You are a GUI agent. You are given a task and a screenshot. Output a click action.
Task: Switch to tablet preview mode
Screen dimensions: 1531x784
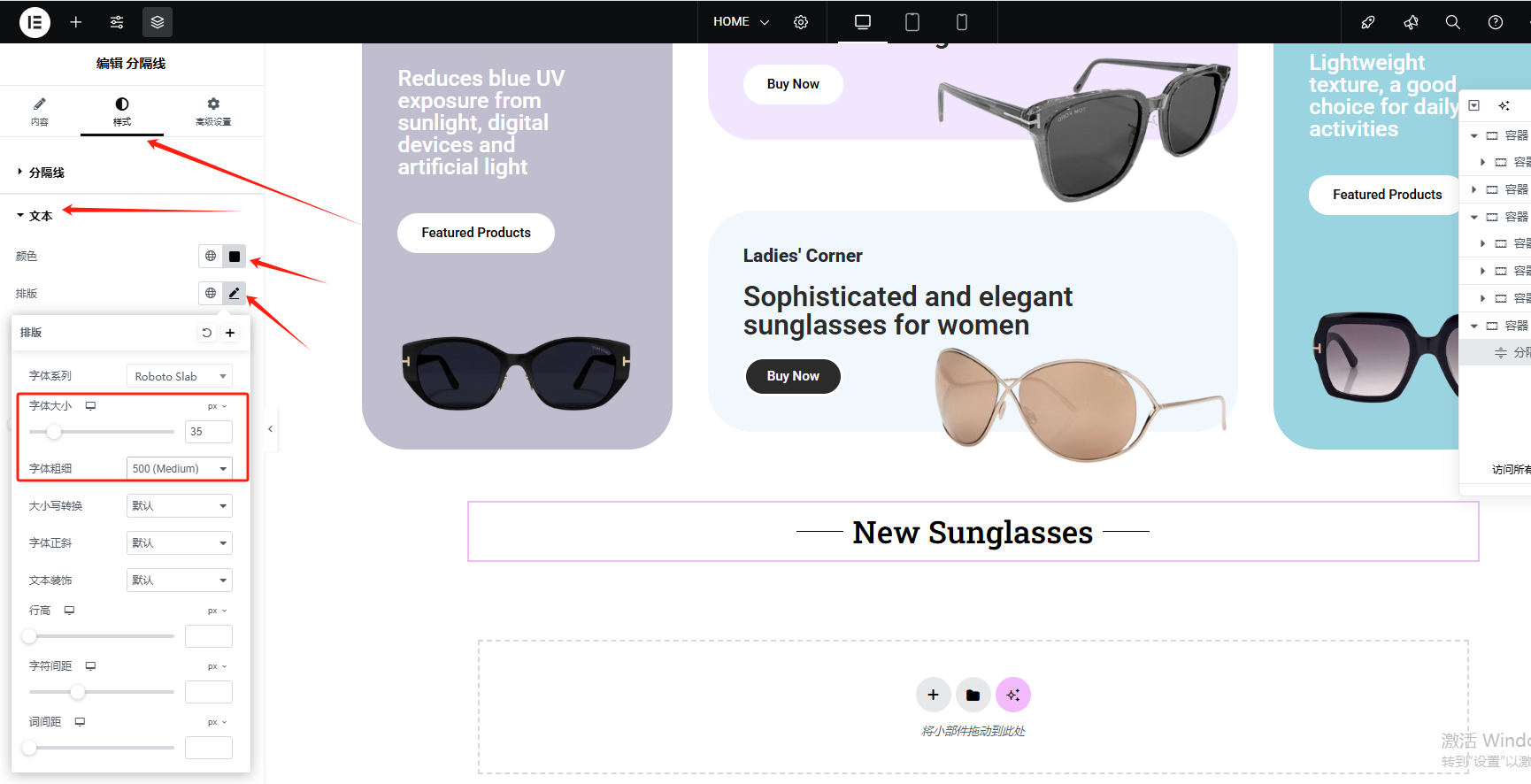coord(912,22)
